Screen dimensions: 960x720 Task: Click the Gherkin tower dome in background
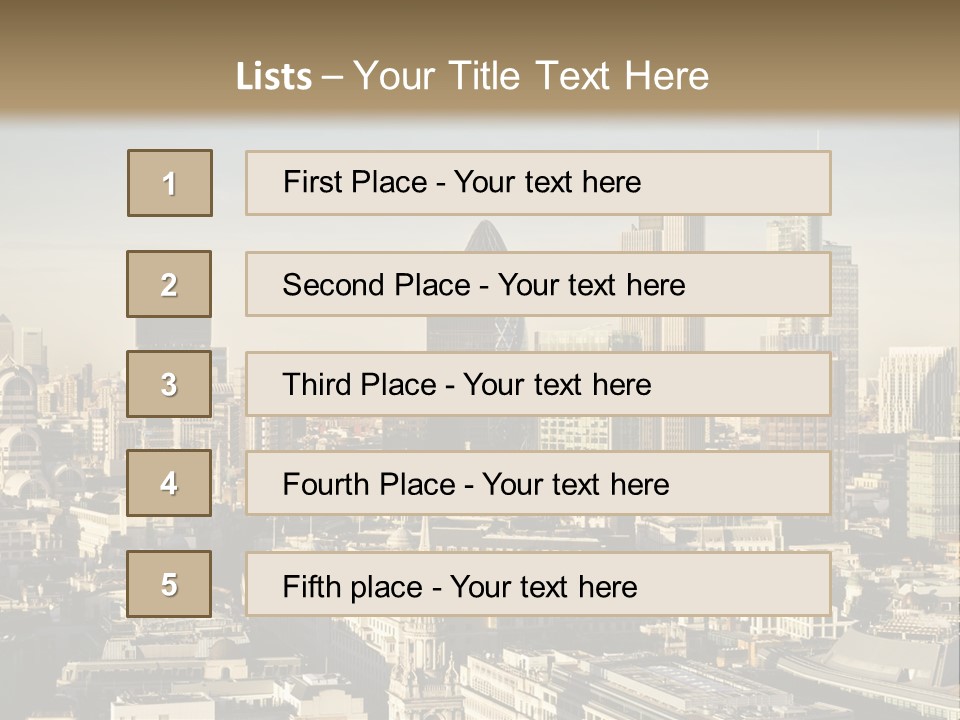tap(489, 240)
